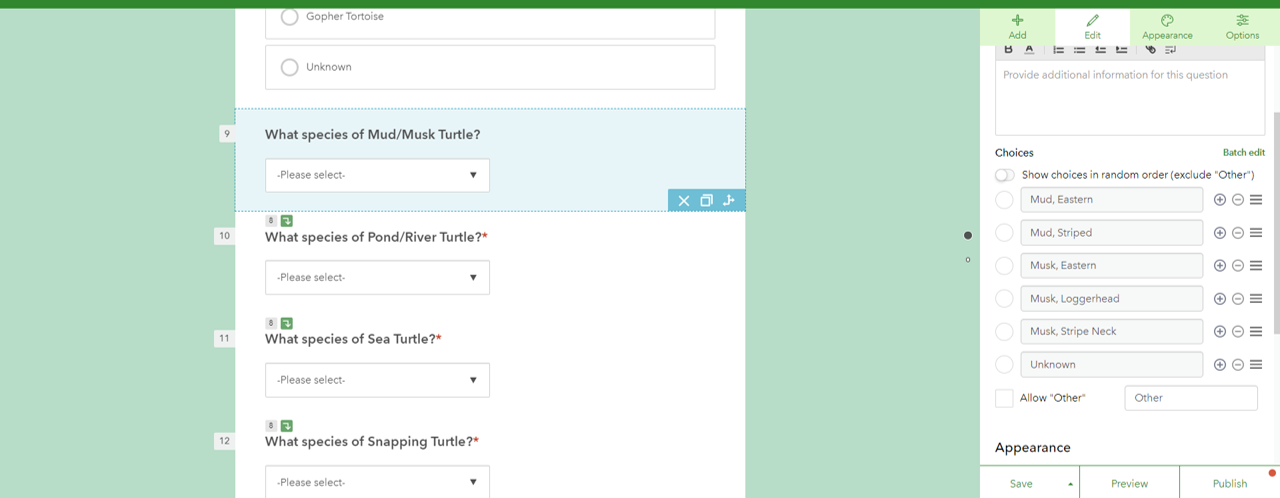The height and width of the screenshot is (498, 1280).
Task: Edit the Mud, Eastern choice text field
Action: (x=1111, y=200)
